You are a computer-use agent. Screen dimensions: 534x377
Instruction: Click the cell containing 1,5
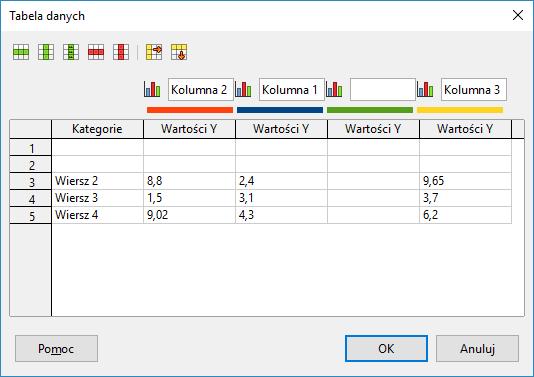tap(189, 198)
